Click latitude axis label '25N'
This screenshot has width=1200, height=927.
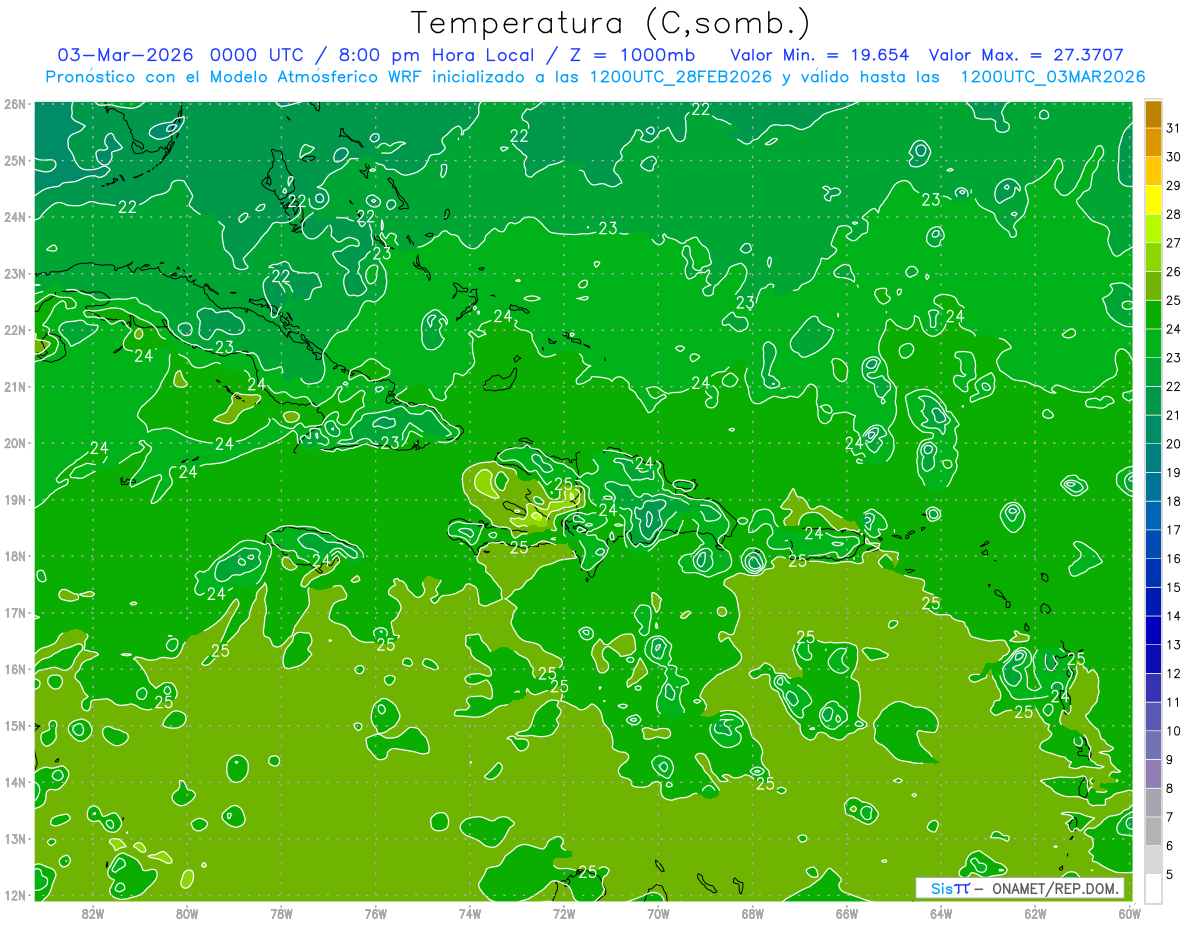click(x=15, y=160)
